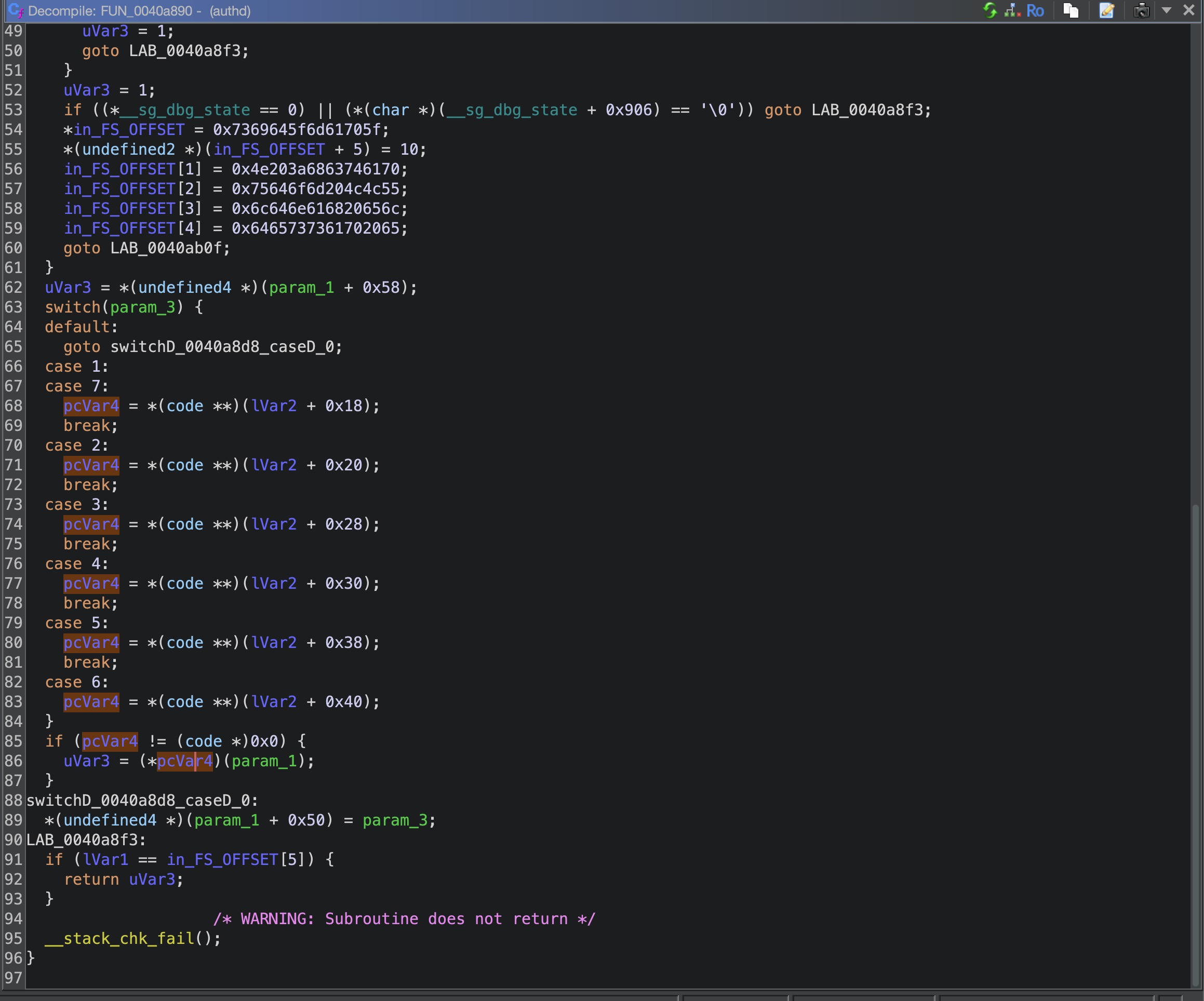This screenshot has height=1001, width=1204.
Task: Click highlighted pcVar4 in case 2
Action: [91, 465]
